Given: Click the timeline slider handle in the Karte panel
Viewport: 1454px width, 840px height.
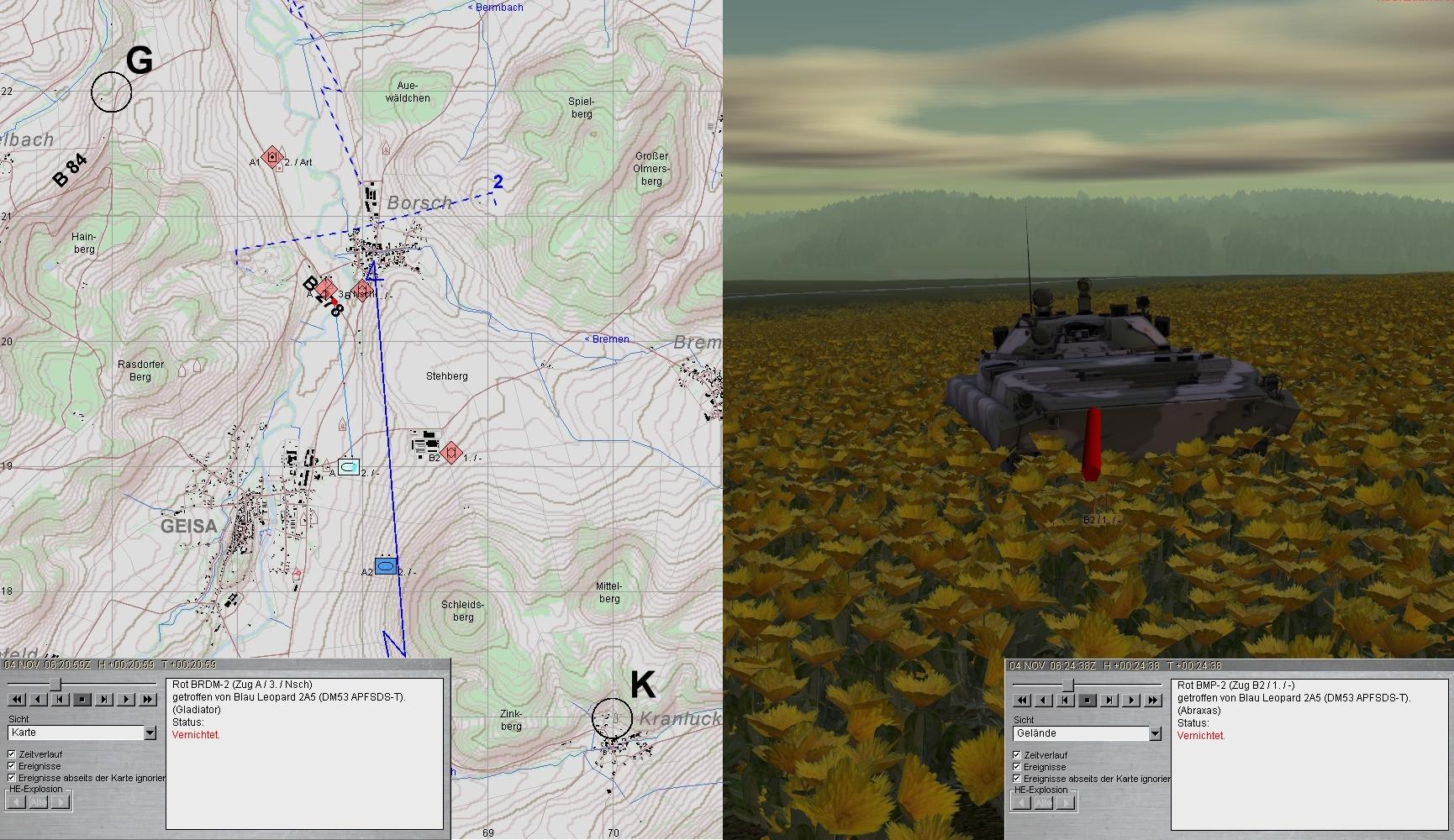Looking at the screenshot, I should (55, 685).
